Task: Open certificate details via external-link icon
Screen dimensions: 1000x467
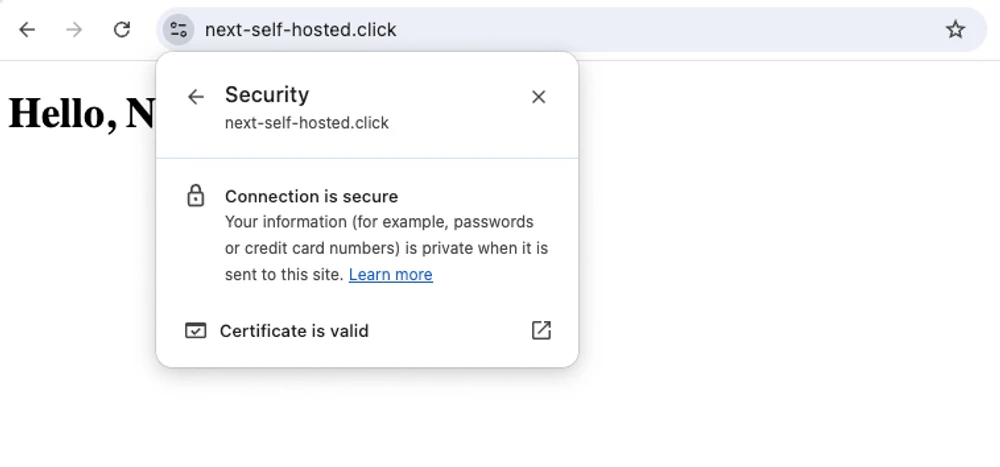Action: (541, 330)
